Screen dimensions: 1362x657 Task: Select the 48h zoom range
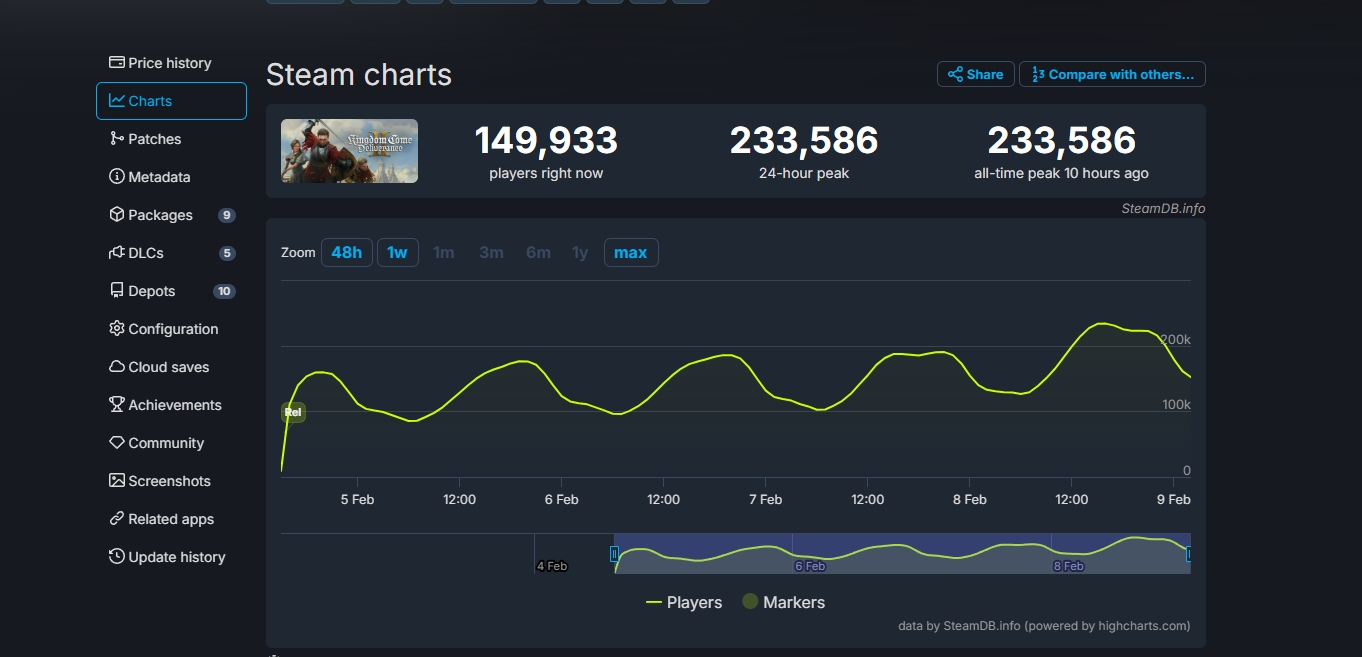[x=346, y=253]
